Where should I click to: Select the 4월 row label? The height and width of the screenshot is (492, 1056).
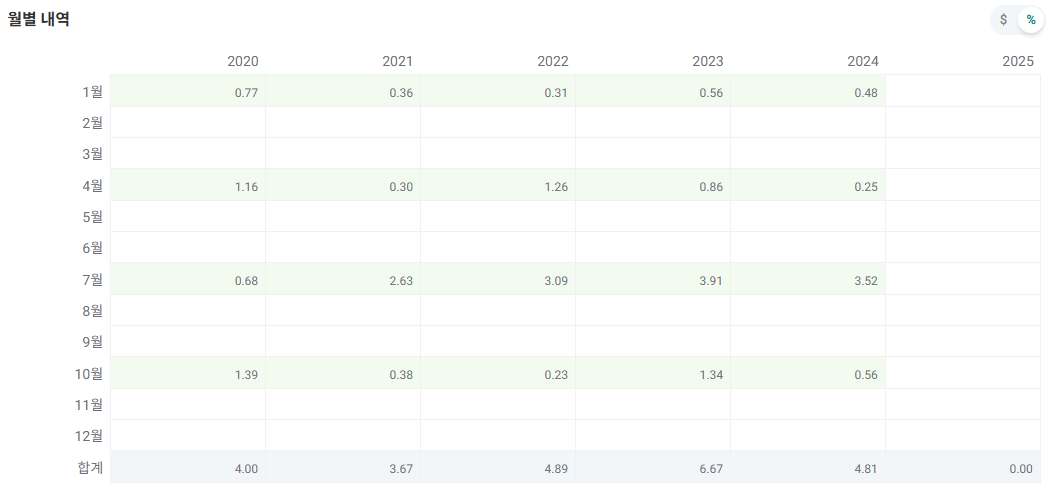pos(92,185)
